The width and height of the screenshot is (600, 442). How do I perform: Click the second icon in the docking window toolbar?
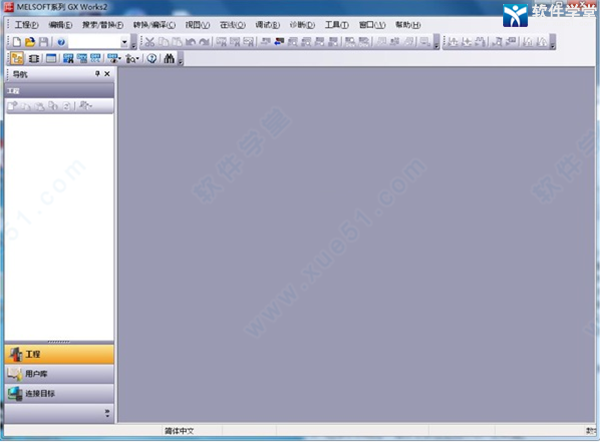pos(33,59)
